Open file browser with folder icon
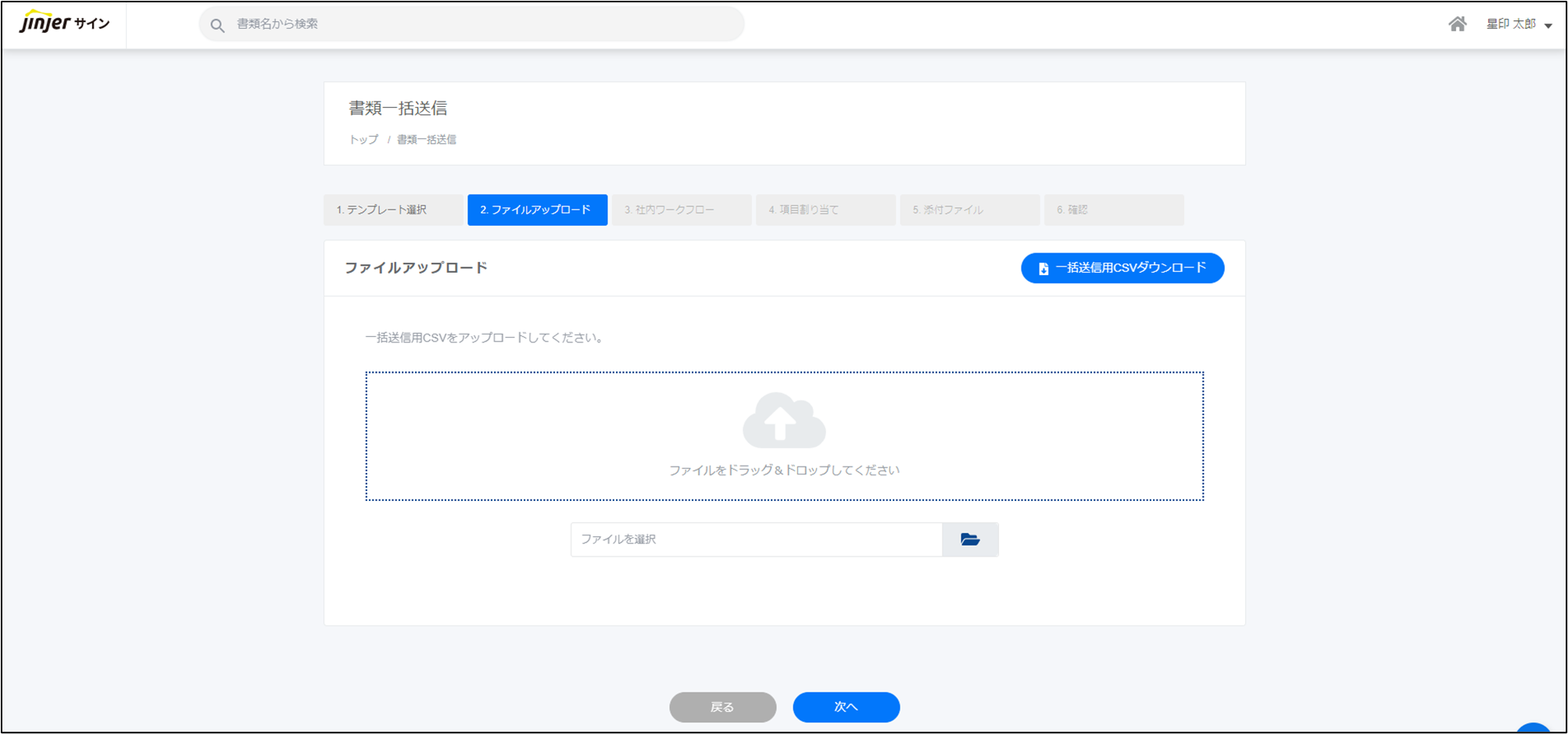The height and width of the screenshot is (734, 1568). (x=970, y=539)
